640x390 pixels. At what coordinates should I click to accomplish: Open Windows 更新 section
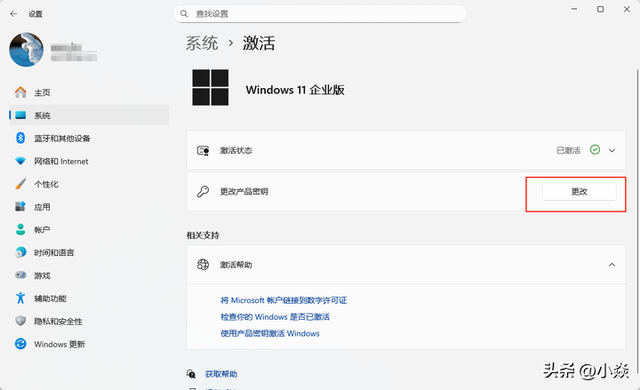tap(89, 344)
